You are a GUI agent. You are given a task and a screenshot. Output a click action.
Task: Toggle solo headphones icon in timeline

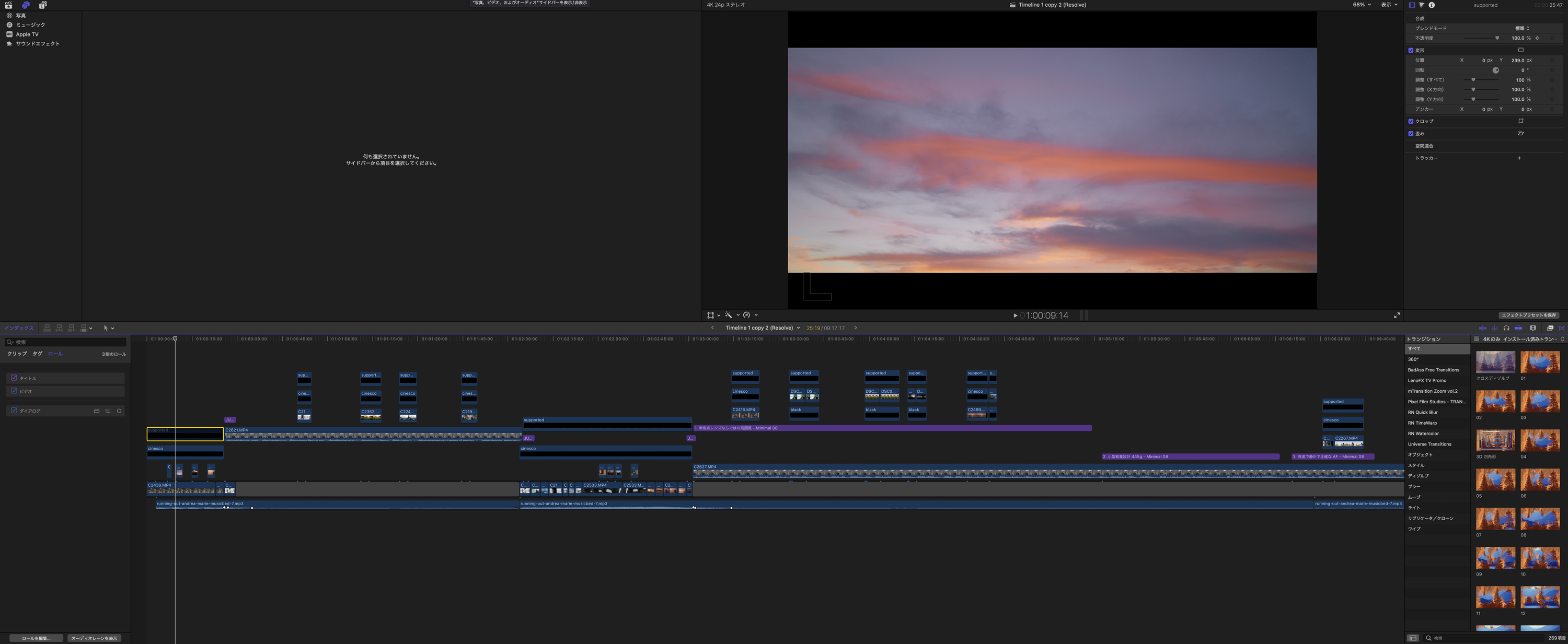pyautogui.click(x=1506, y=329)
